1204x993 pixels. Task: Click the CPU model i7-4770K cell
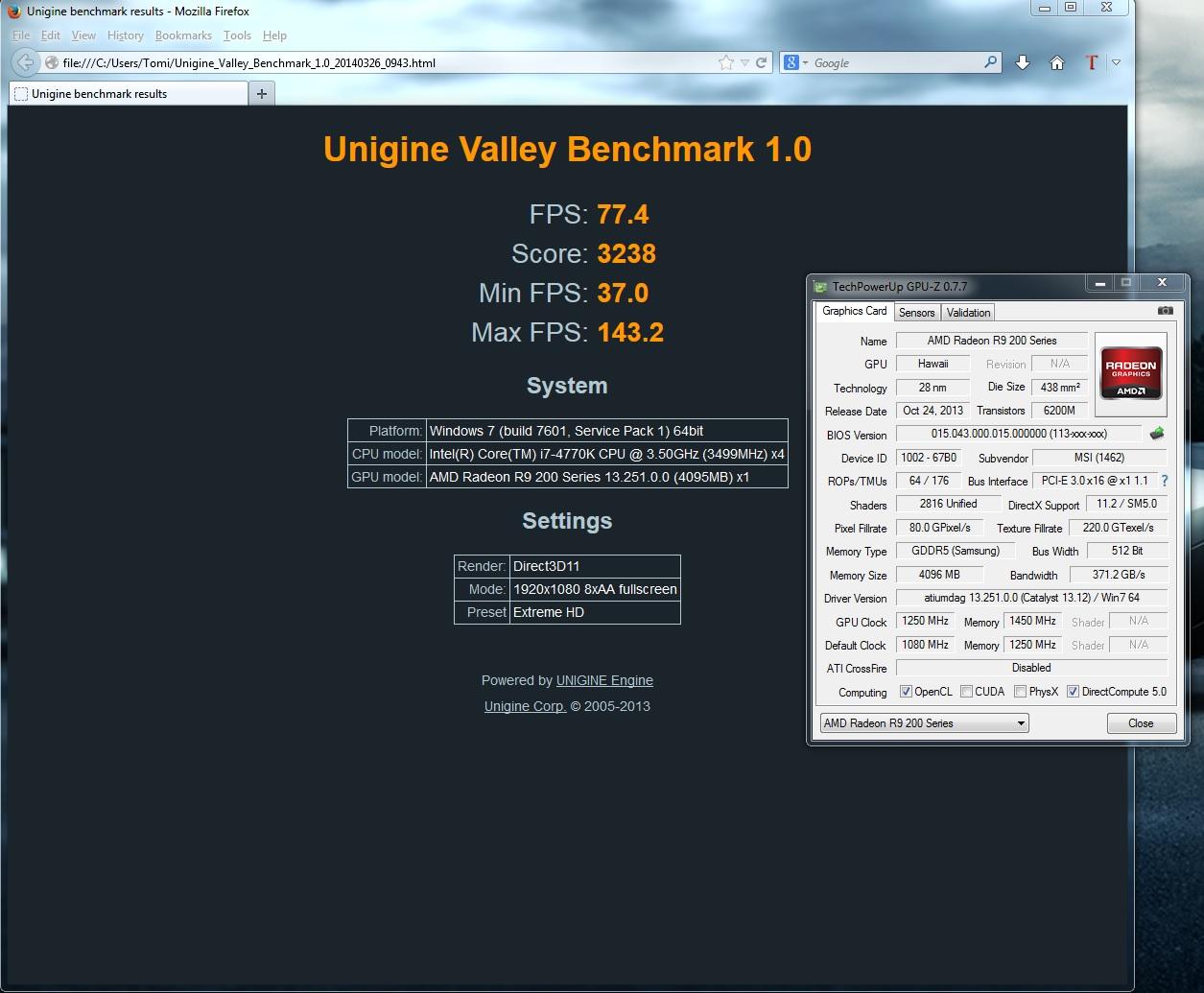[x=607, y=454]
